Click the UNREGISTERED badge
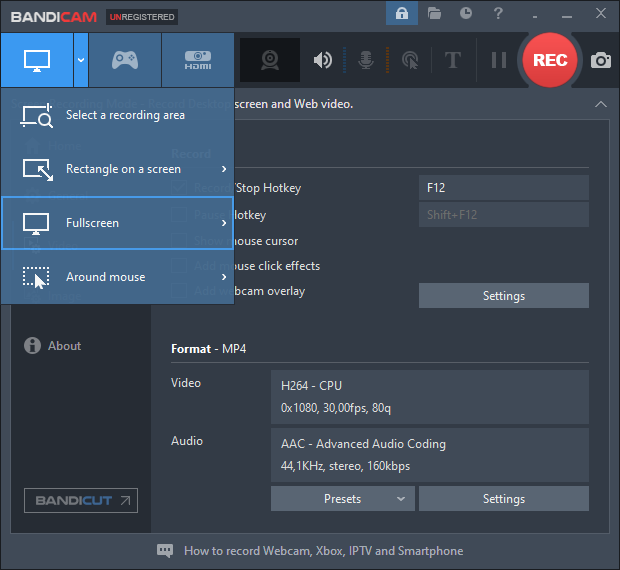Screen dimensions: 620x570 coord(142,17)
